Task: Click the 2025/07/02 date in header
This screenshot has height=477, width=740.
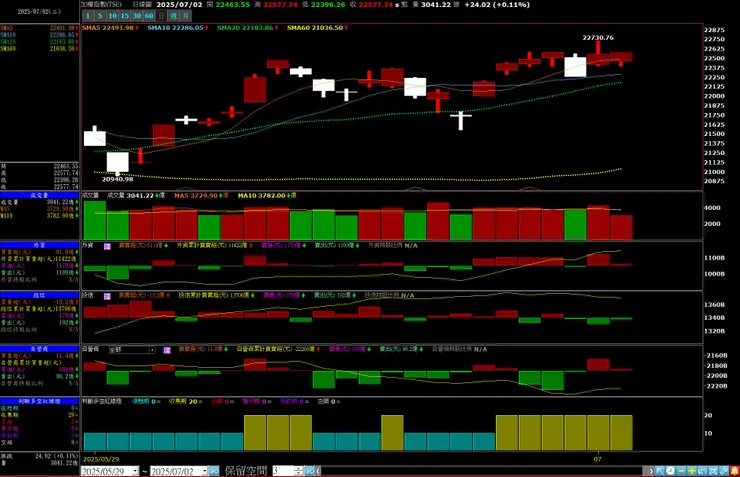Action: pos(179,5)
